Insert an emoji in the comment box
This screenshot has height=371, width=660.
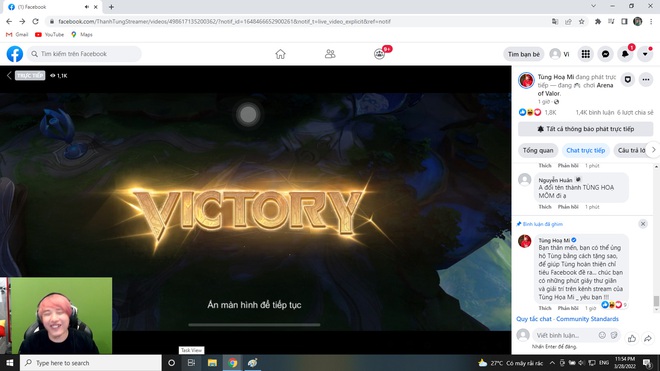click(x=602, y=335)
